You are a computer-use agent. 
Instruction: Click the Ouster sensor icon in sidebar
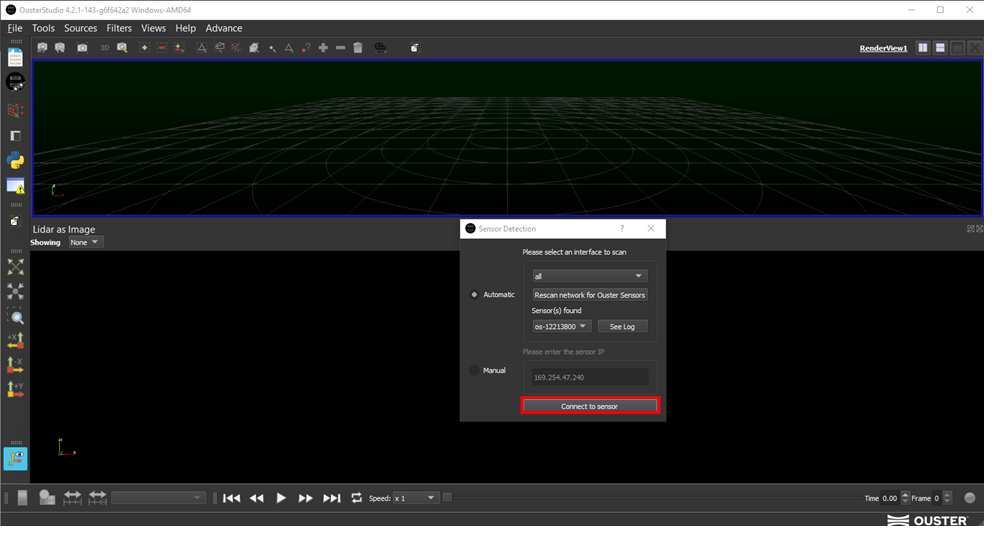tap(15, 83)
